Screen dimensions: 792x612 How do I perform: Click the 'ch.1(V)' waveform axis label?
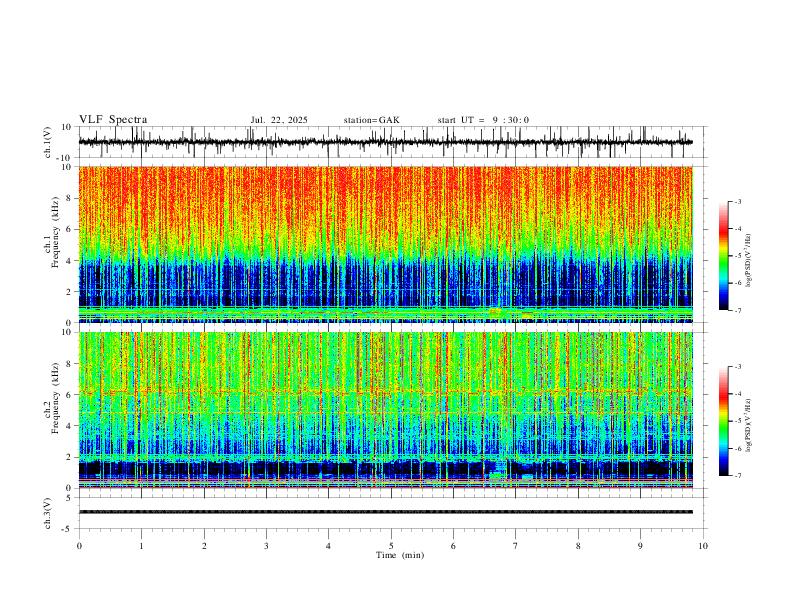(x=48, y=142)
